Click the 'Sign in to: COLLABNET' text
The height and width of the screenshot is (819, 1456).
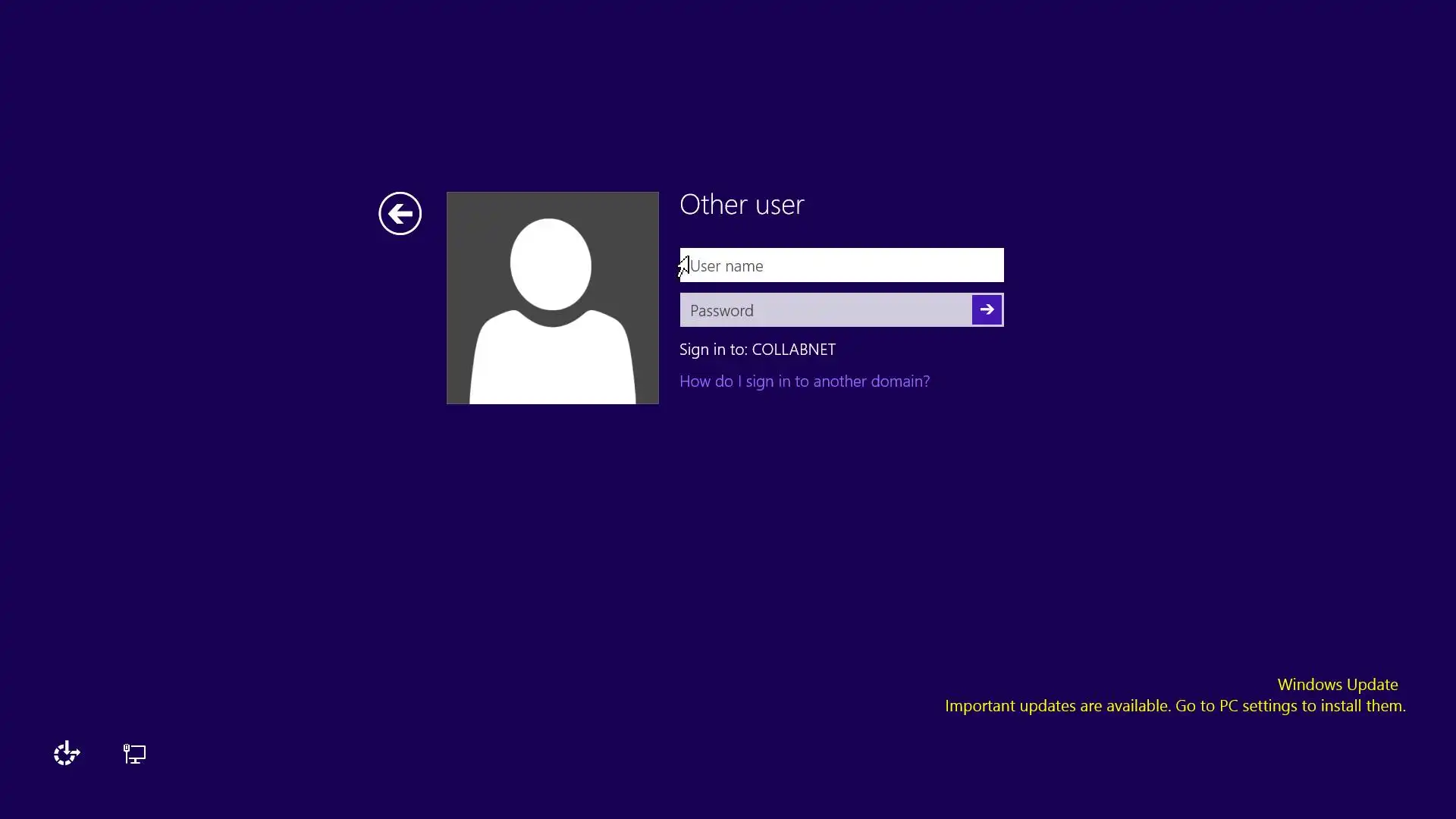757,350
